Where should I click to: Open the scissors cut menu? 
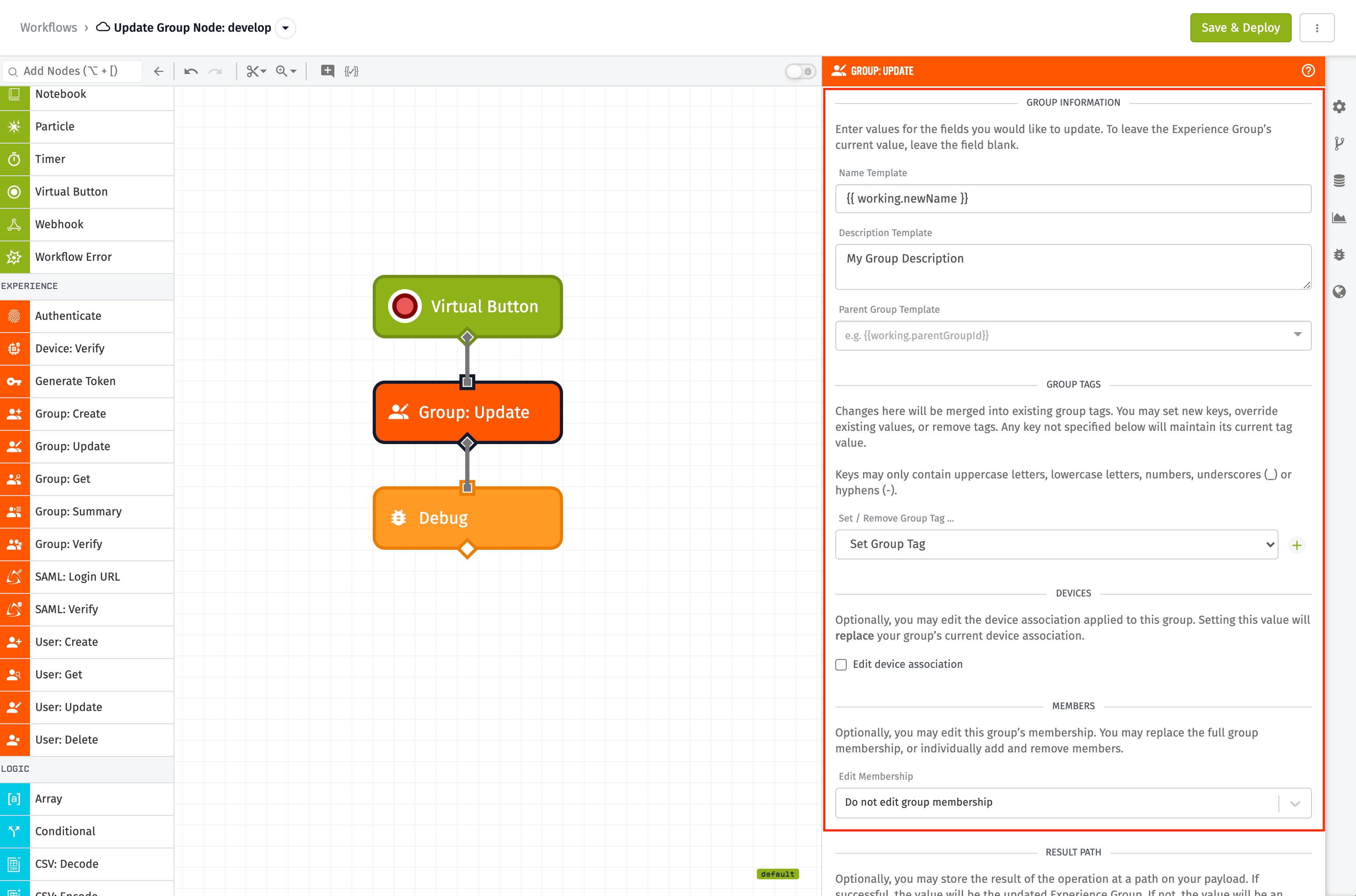[256, 71]
